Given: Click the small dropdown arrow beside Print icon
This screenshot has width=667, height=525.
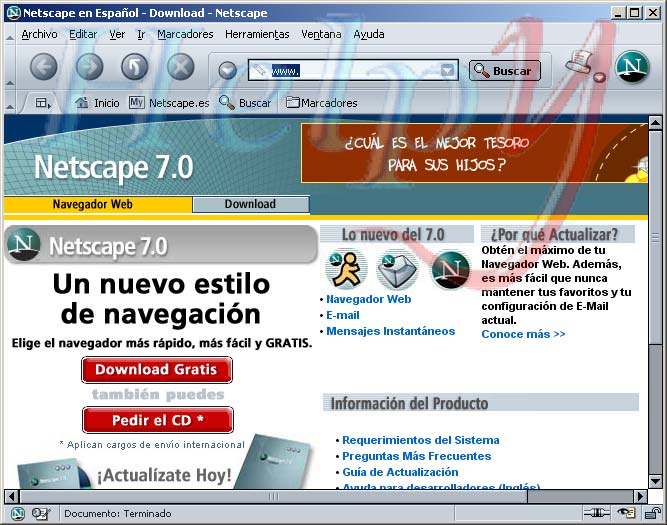Looking at the screenshot, I should [599, 77].
